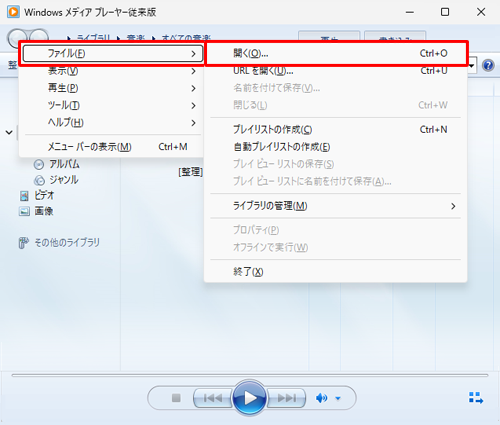Expand arrow next to ライブラリの管理(M)
Screen dimensions: 500x425
453,206
